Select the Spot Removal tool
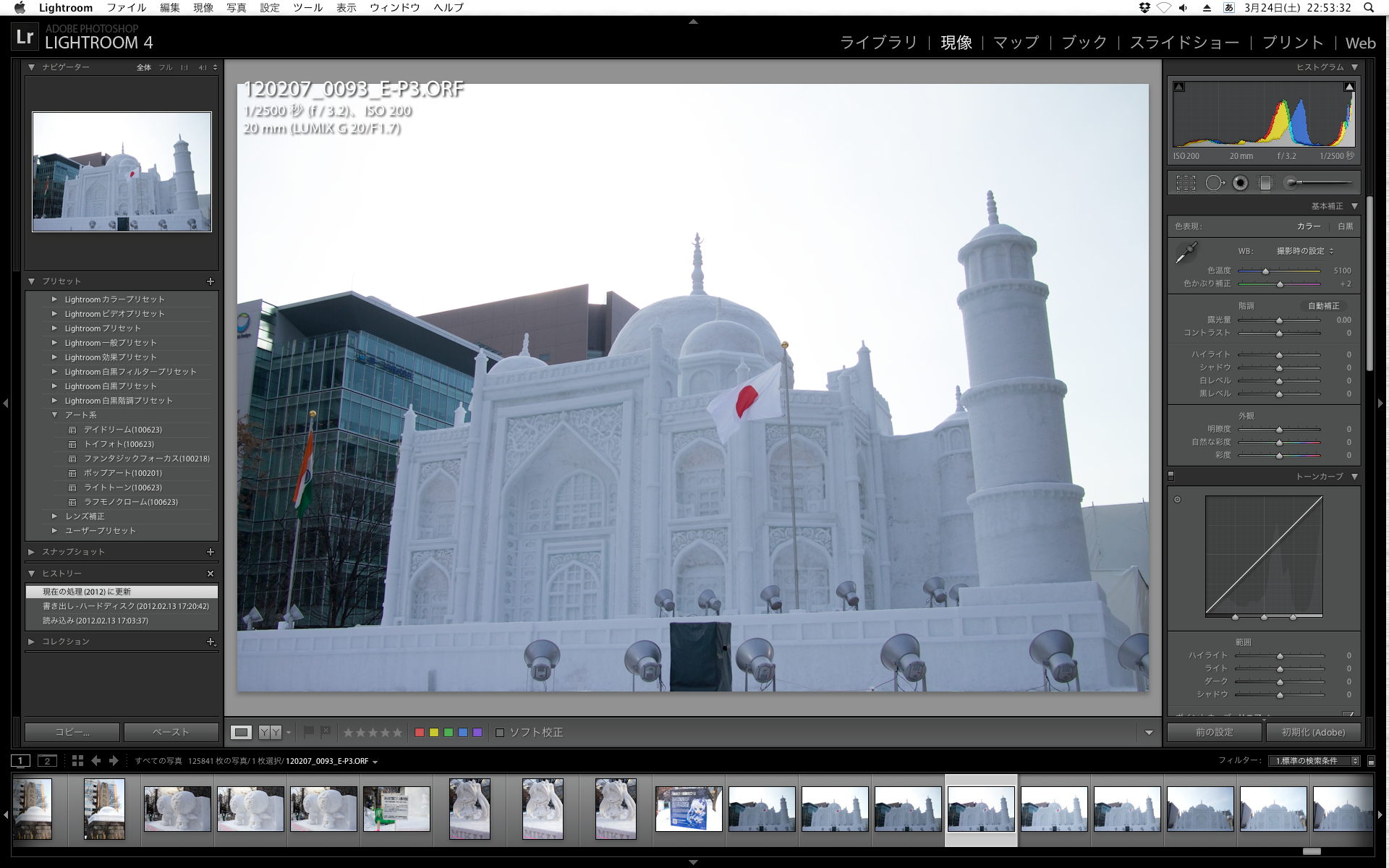Screen dimensions: 1389x868 [1213, 183]
